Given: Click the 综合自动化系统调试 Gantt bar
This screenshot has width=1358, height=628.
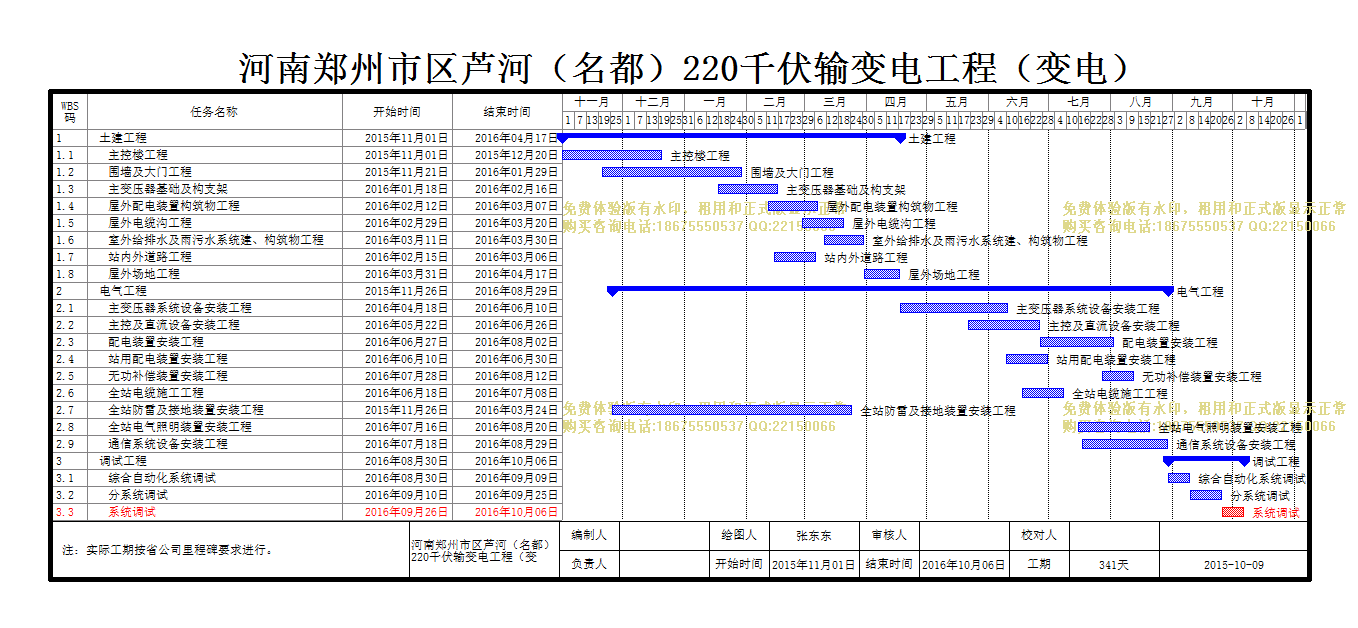Looking at the screenshot, I should tap(1179, 478).
